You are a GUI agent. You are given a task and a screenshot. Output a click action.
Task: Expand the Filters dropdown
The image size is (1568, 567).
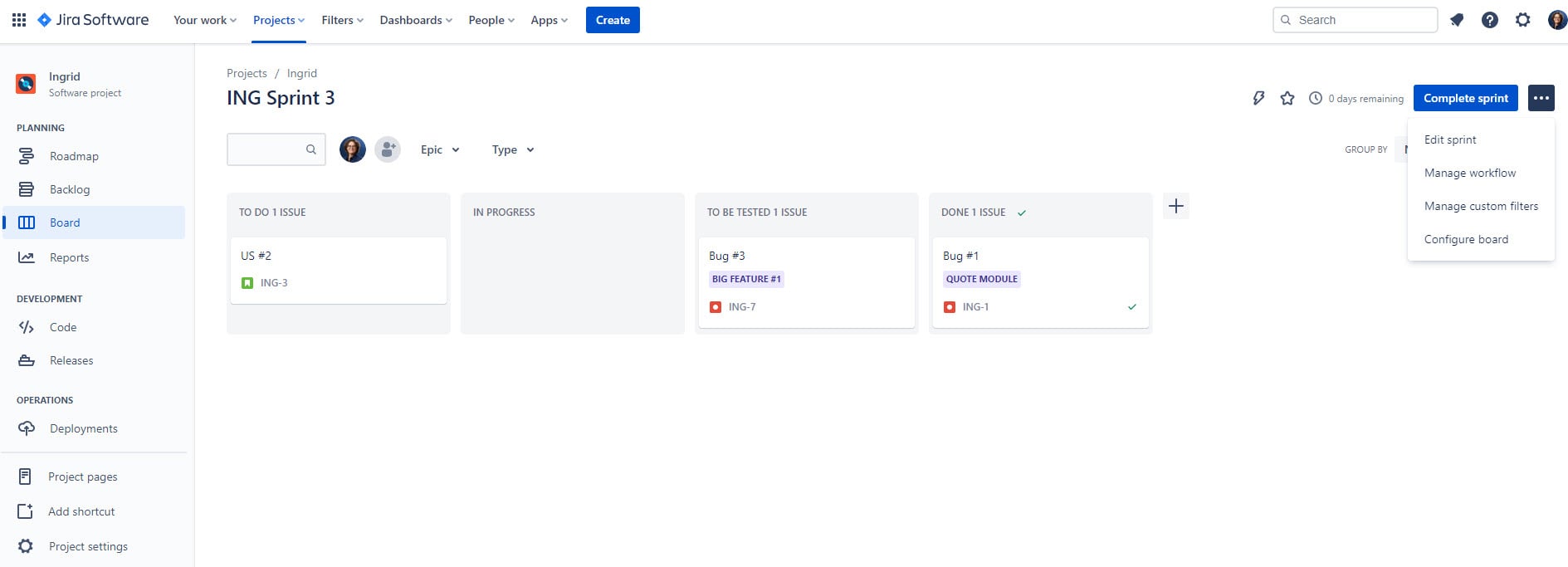point(343,20)
